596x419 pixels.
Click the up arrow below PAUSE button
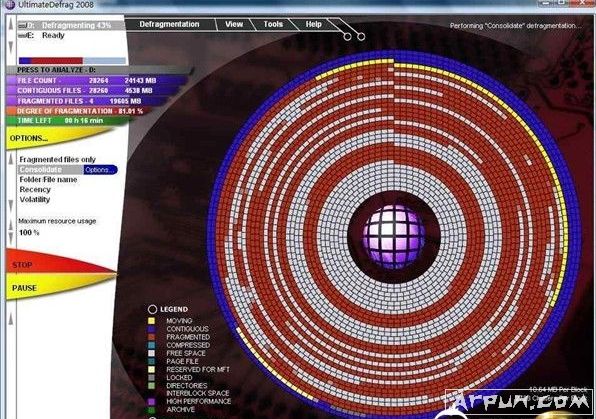[x=11, y=319]
